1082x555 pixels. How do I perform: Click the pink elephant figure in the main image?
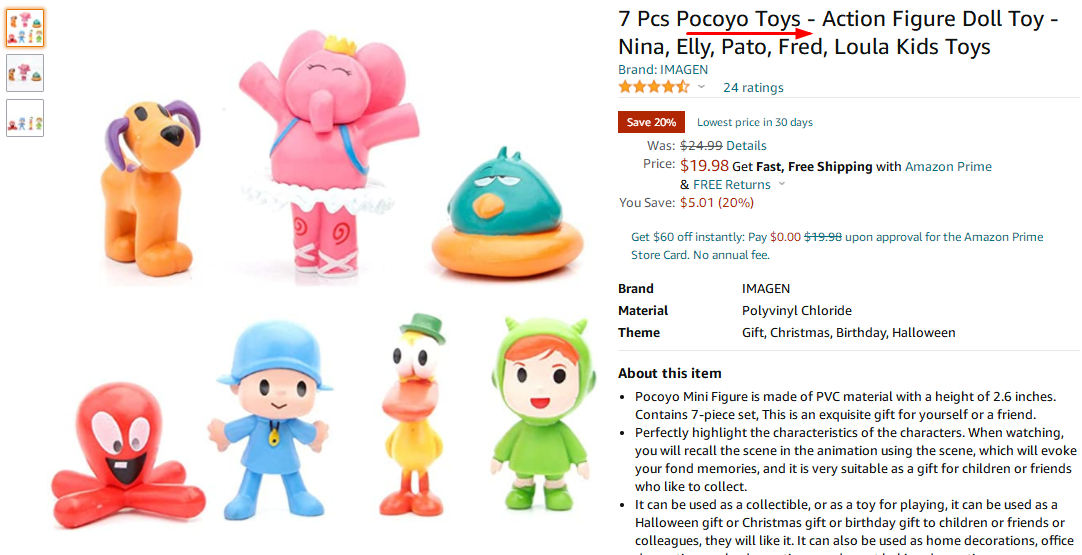320,150
